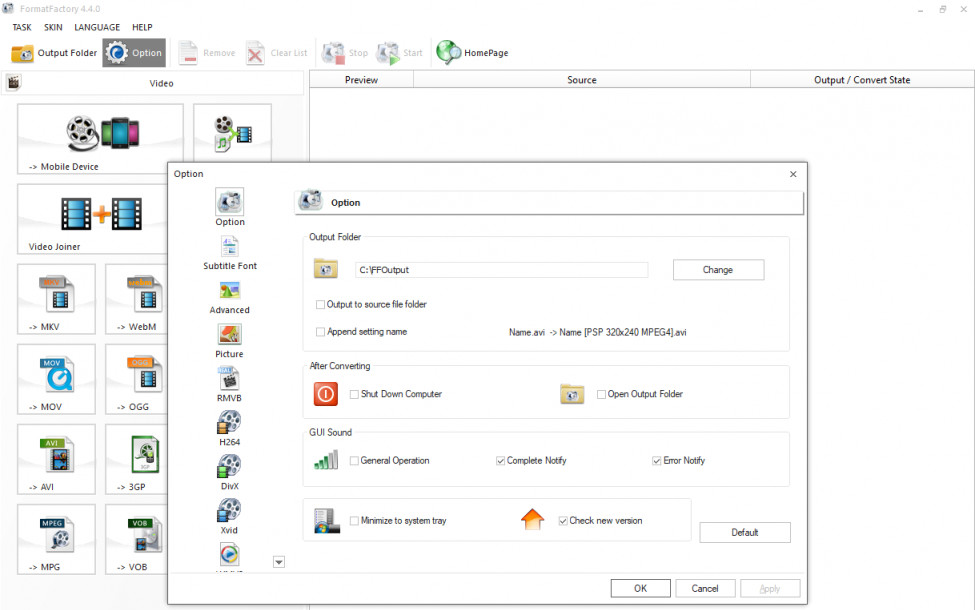
Task: Enable Output to source file folder
Action: (x=320, y=305)
